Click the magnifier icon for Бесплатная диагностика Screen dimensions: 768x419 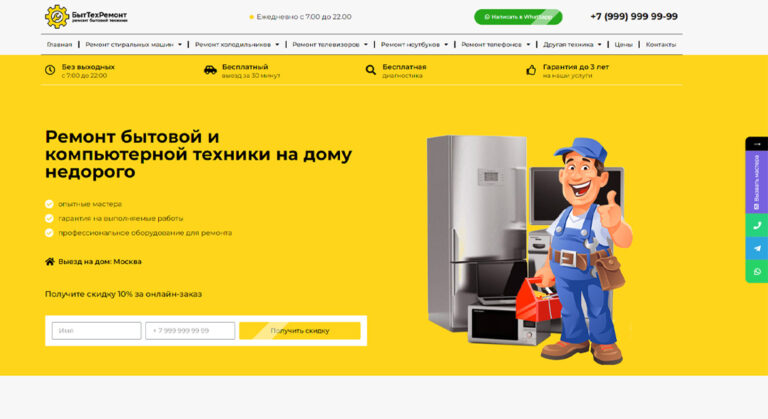point(371,70)
